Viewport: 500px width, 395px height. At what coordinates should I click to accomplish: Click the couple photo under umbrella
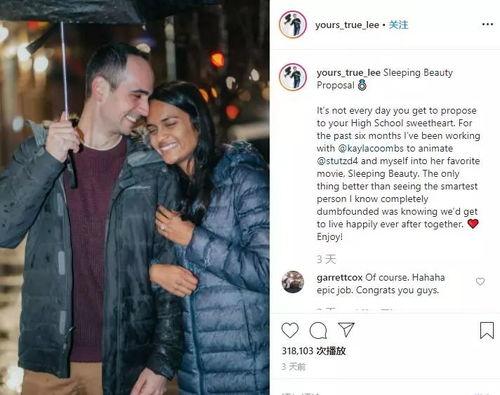coord(135,197)
